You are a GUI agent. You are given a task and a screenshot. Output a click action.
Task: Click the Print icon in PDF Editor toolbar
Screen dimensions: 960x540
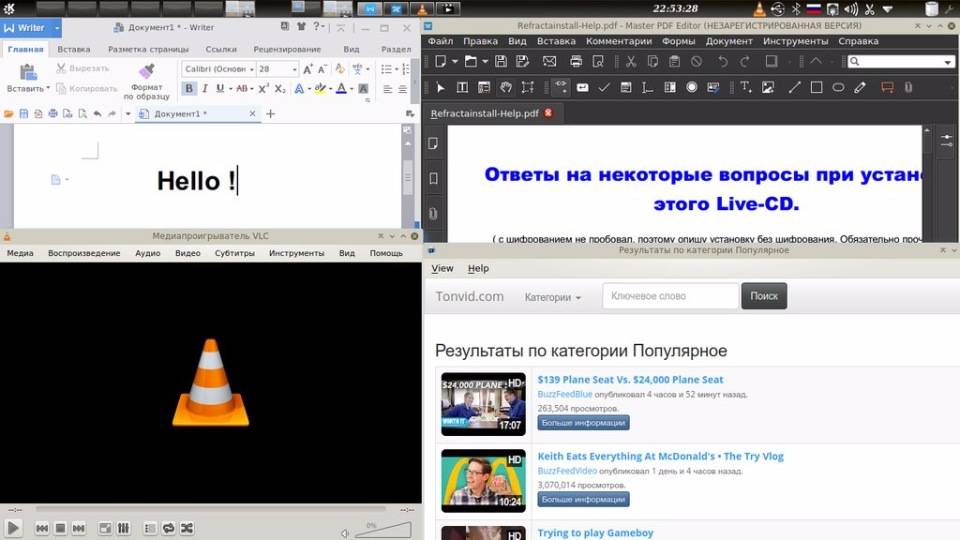[576, 61]
